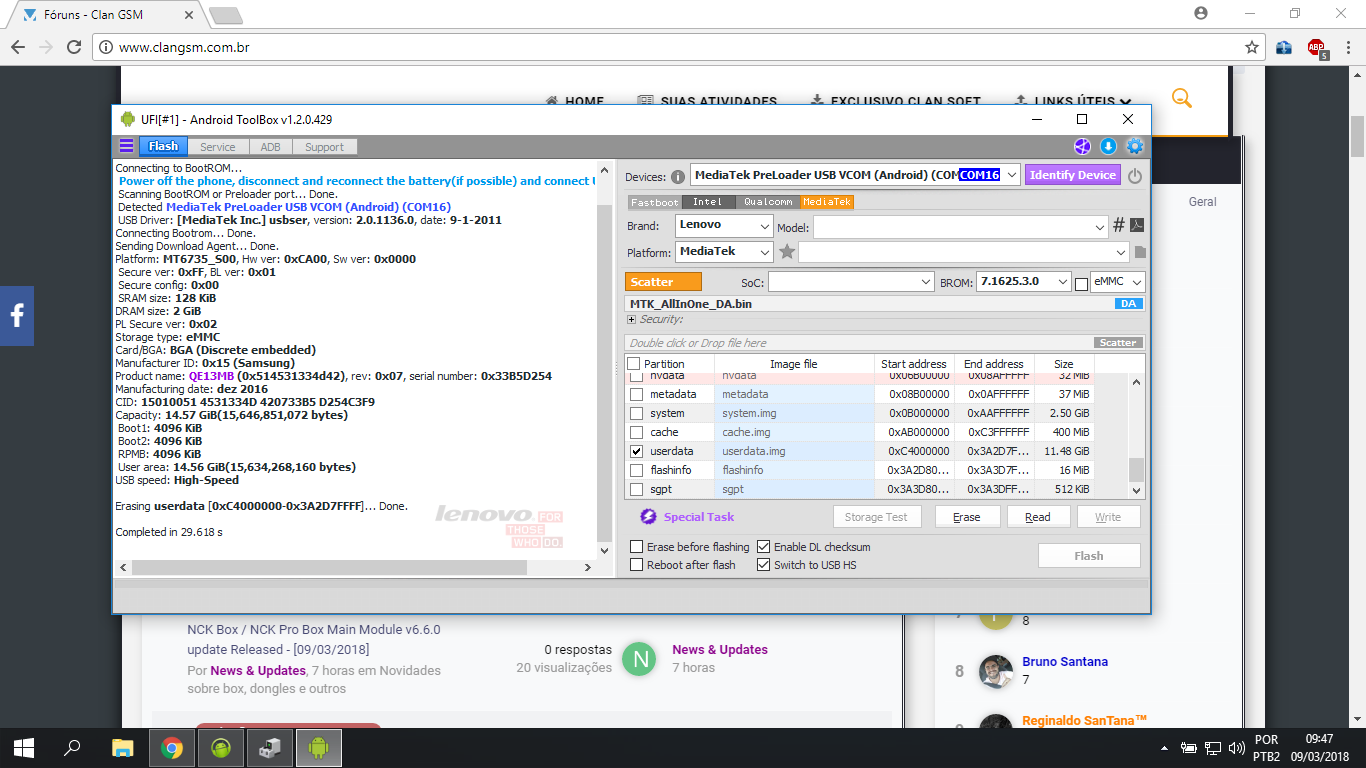Click the hash icon next to Model
The width and height of the screenshot is (1366, 768).
tap(1119, 225)
